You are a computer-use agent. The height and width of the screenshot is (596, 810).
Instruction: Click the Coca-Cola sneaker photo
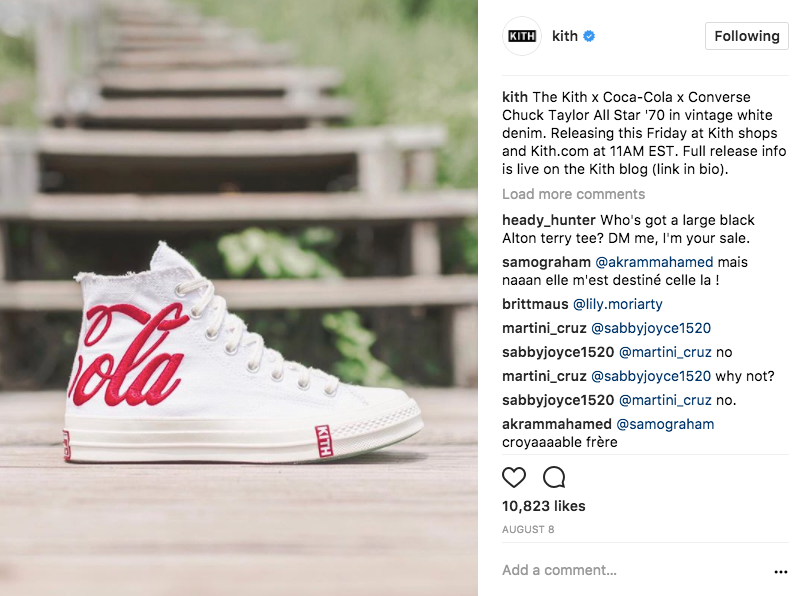pyautogui.click(x=239, y=298)
